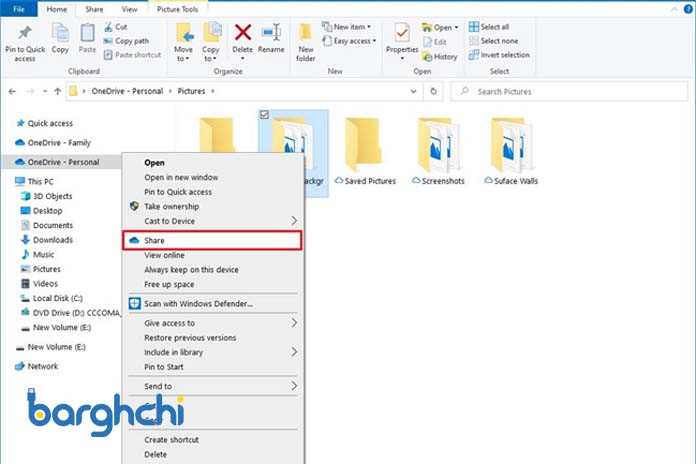Click the Open button in Open group
Viewport: 696px width, 464px height.
coord(440,27)
